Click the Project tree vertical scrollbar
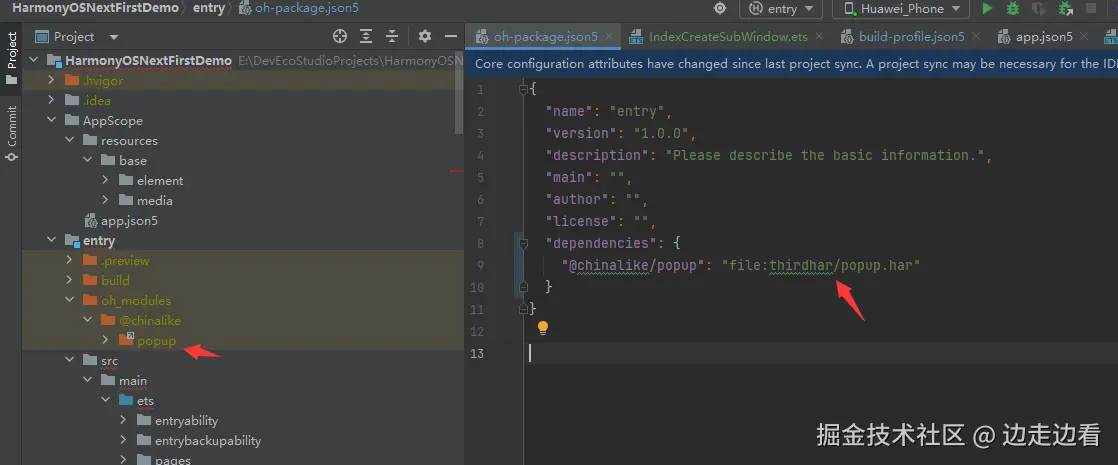Image resolution: width=1118 pixels, height=465 pixels. point(459,93)
